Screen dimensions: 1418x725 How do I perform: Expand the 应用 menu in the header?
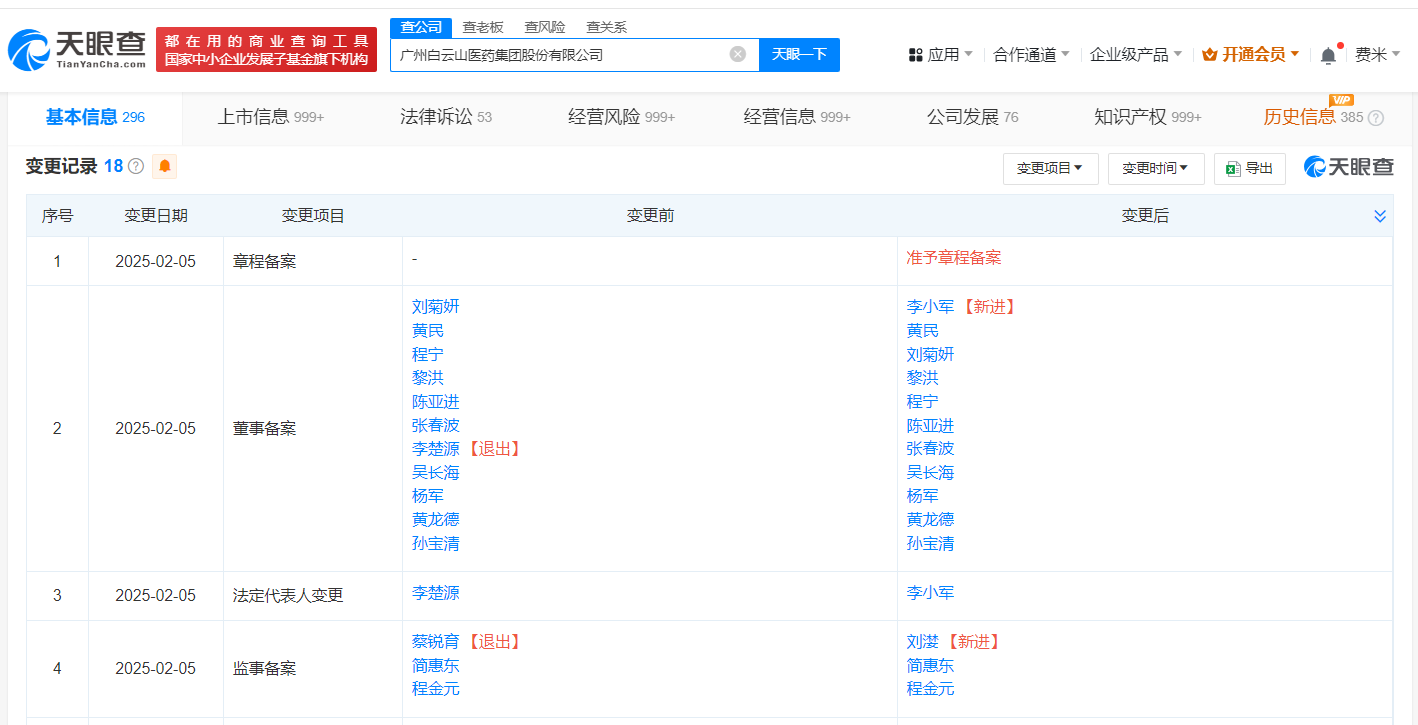point(941,55)
